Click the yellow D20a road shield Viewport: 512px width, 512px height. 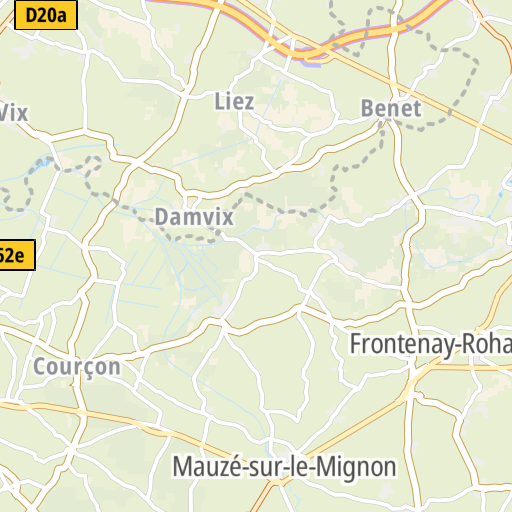[46, 15]
